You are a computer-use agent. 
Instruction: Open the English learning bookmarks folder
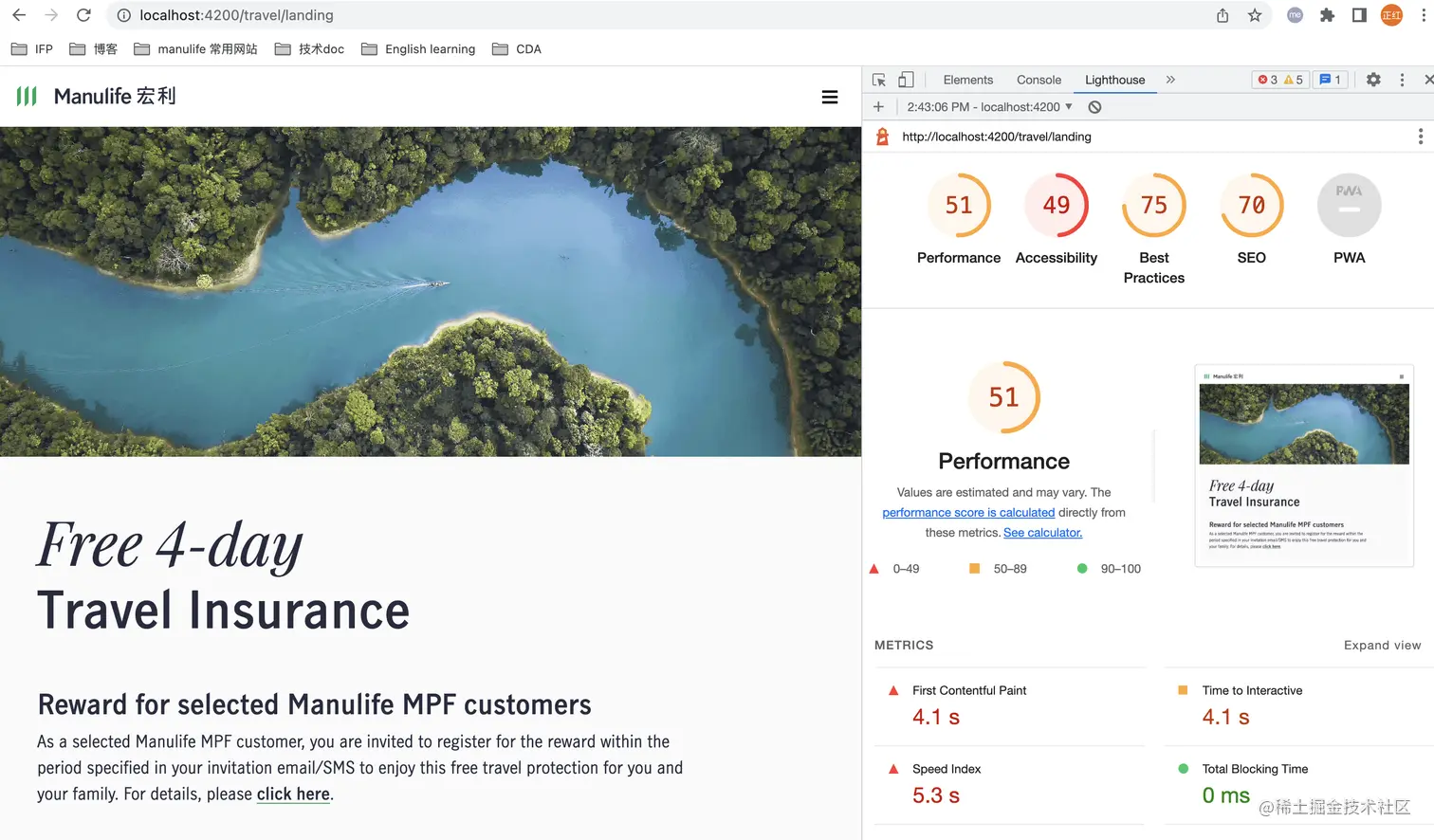pyautogui.click(x=418, y=49)
